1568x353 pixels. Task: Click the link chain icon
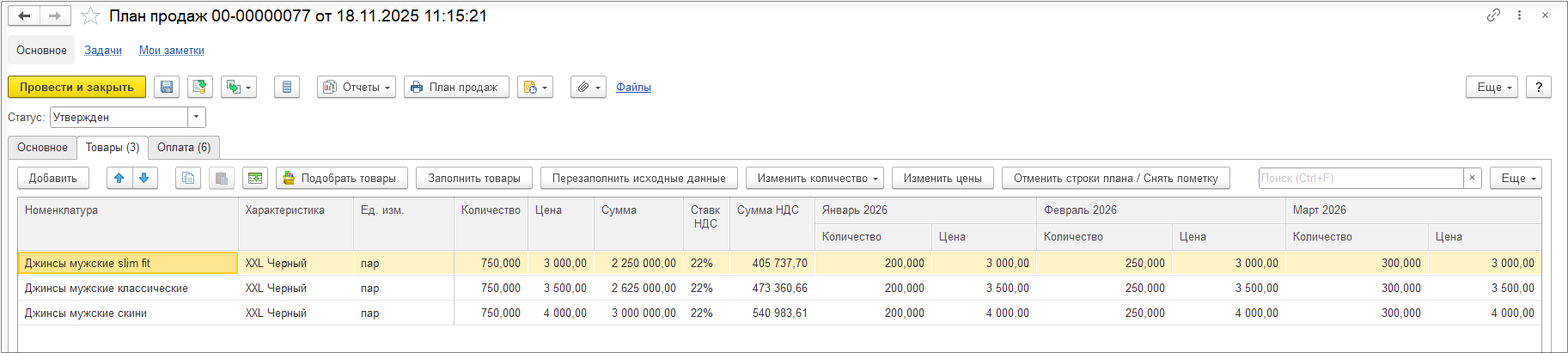click(1493, 15)
